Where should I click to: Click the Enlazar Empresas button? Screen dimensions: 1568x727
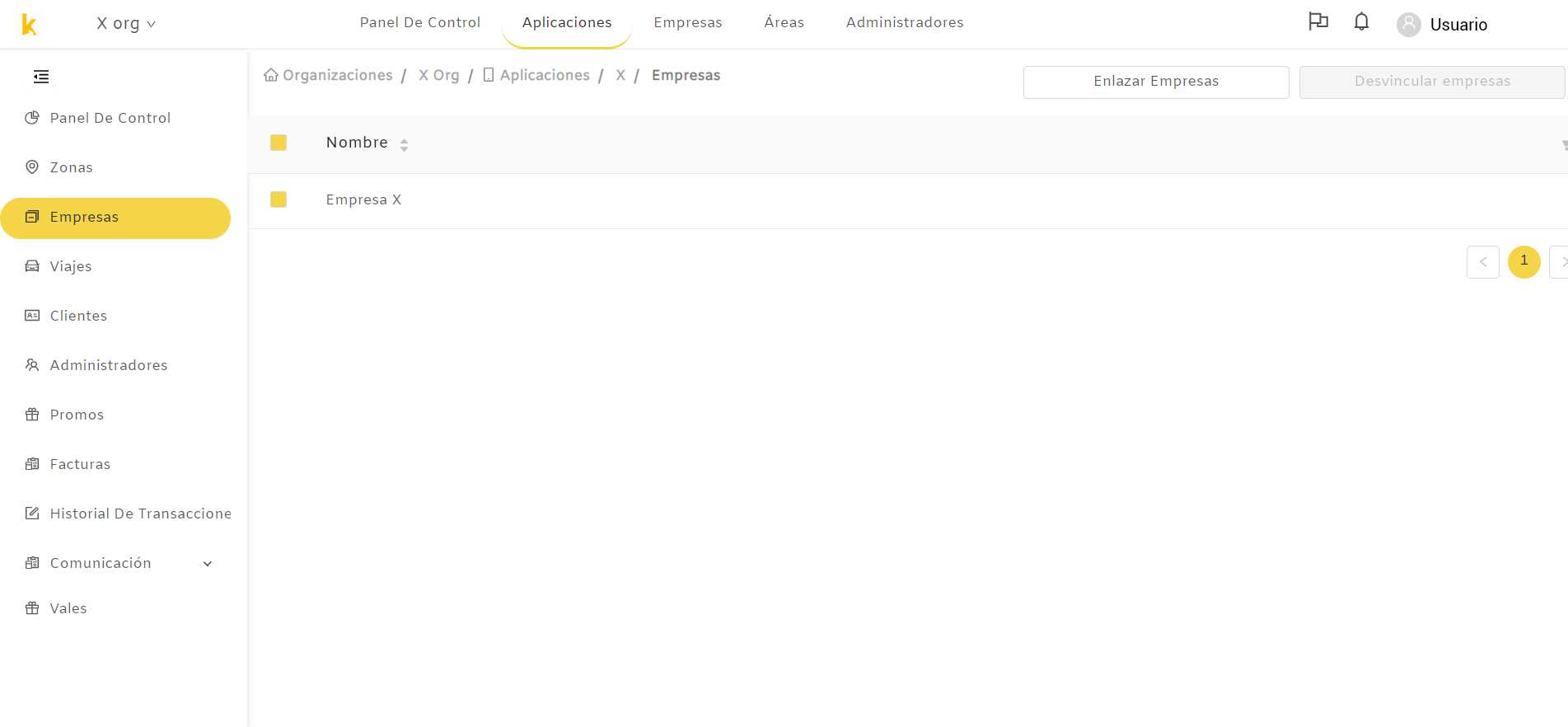(x=1156, y=82)
